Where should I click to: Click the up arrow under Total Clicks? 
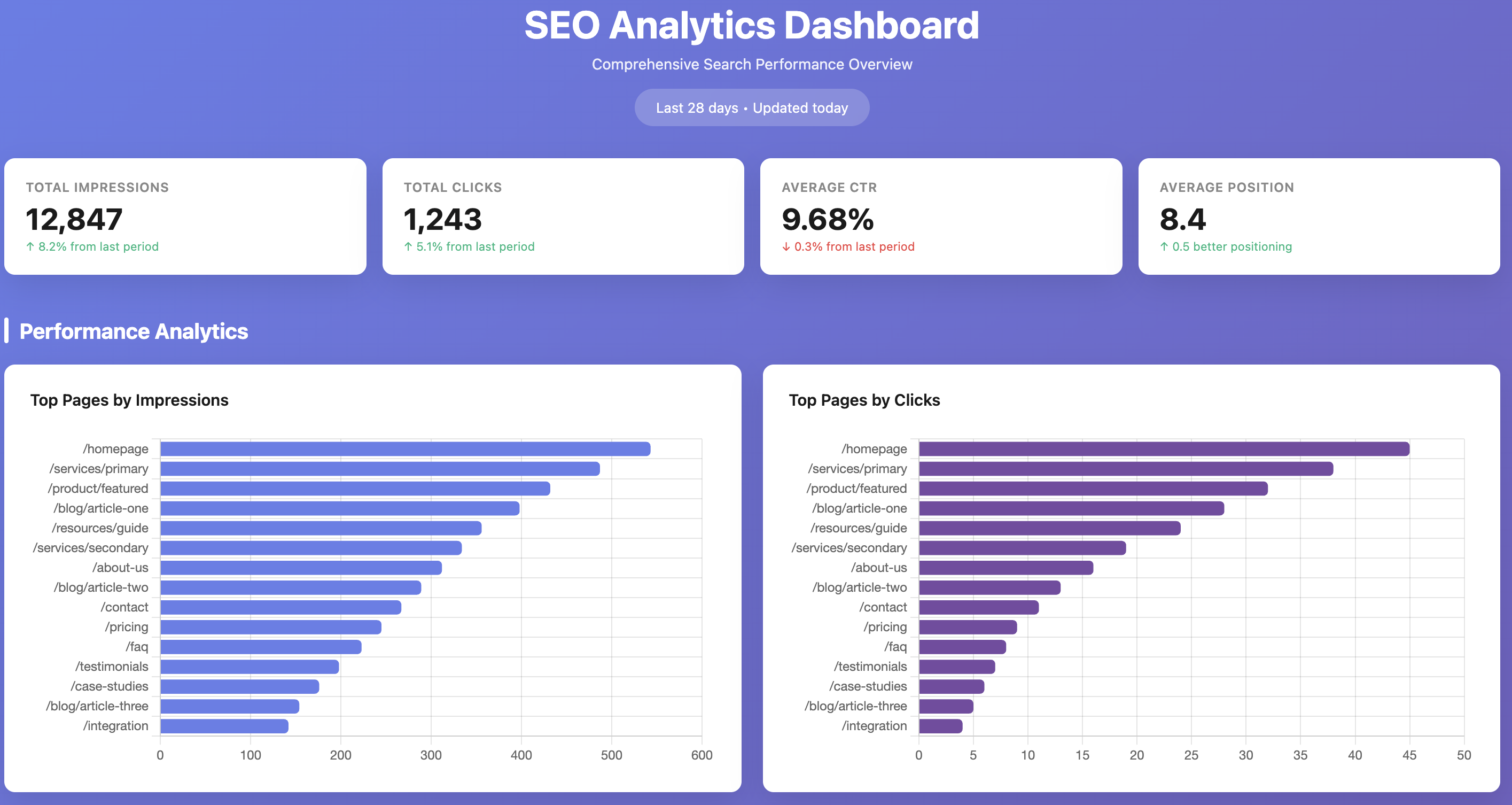point(408,246)
